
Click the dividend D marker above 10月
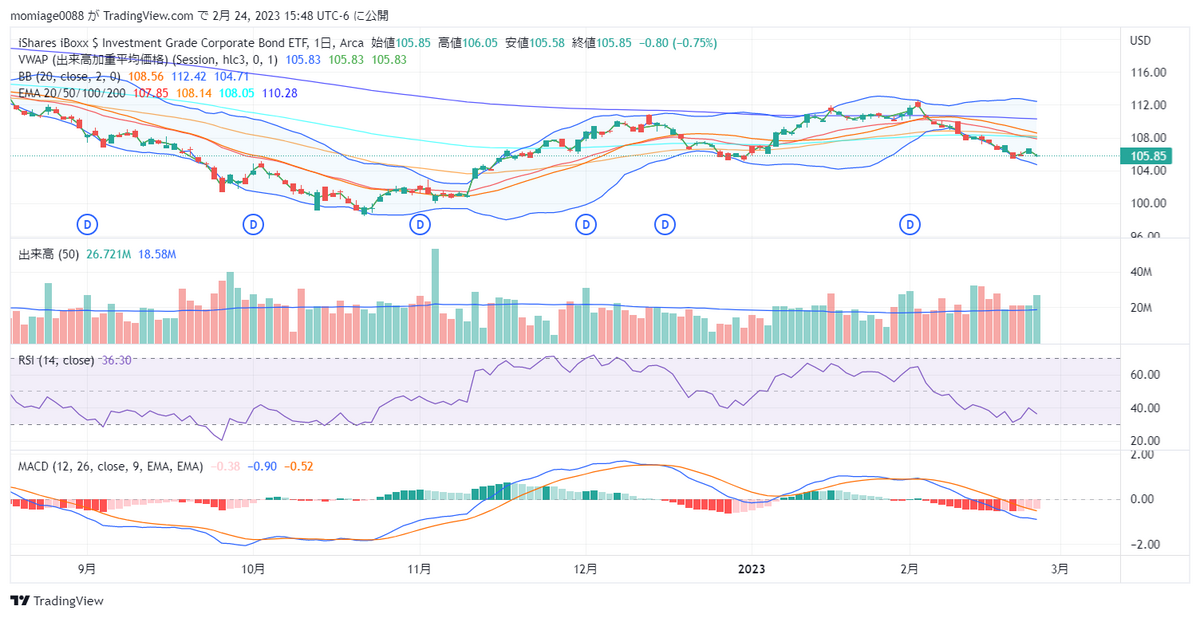pos(254,225)
